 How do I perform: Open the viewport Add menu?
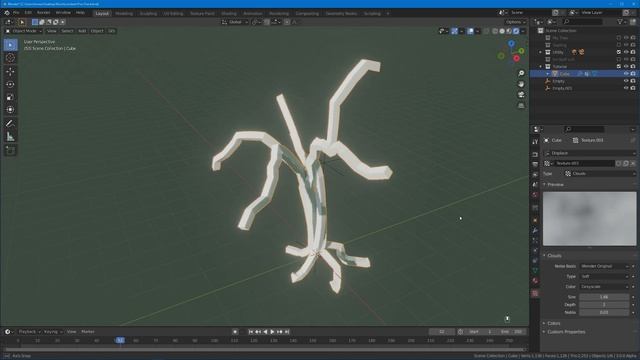coord(82,31)
